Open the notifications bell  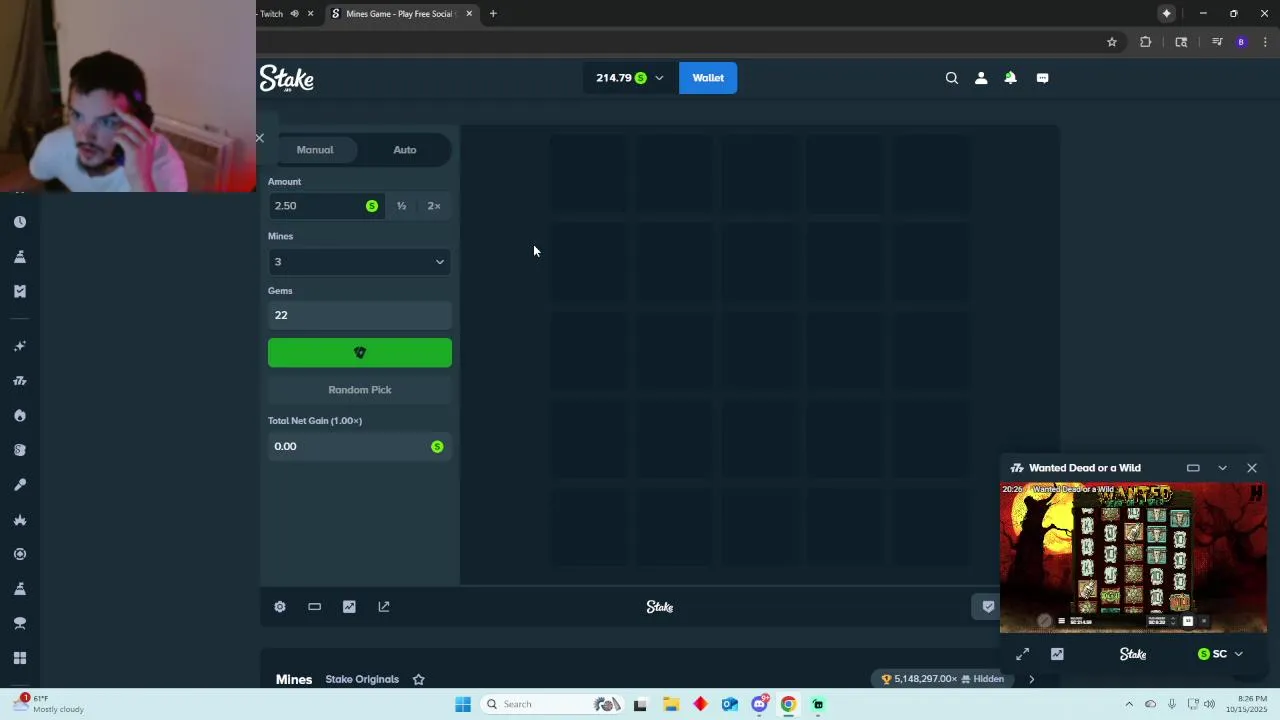1010,78
